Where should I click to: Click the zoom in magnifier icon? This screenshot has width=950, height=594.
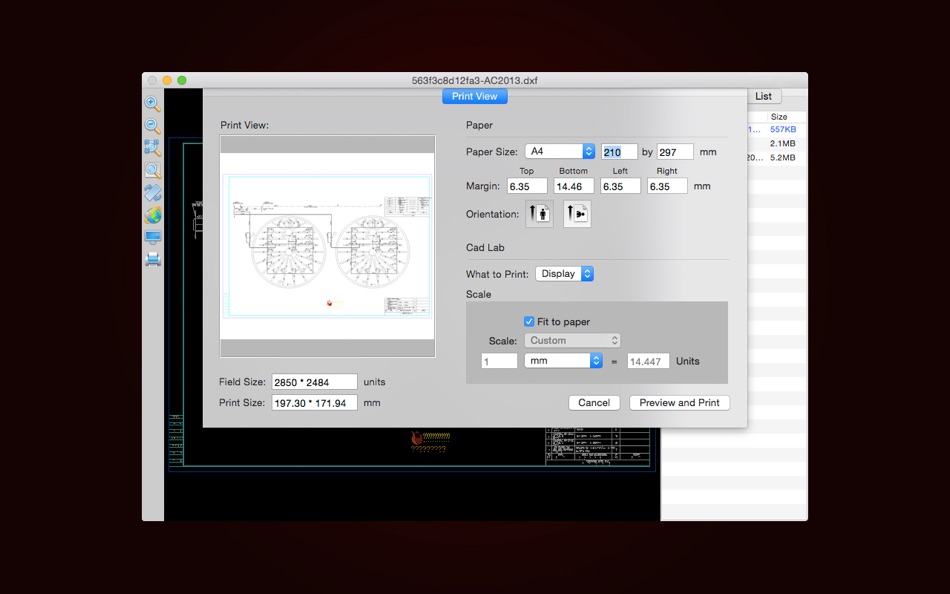coord(152,104)
